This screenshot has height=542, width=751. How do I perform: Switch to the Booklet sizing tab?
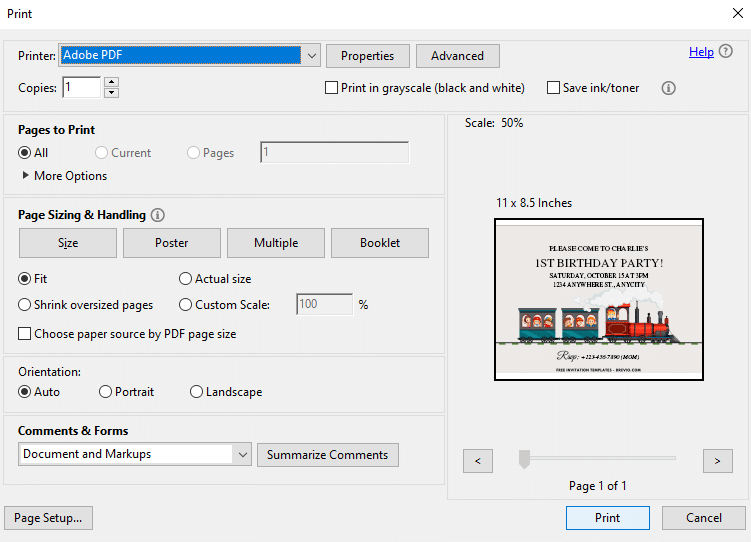click(x=380, y=243)
